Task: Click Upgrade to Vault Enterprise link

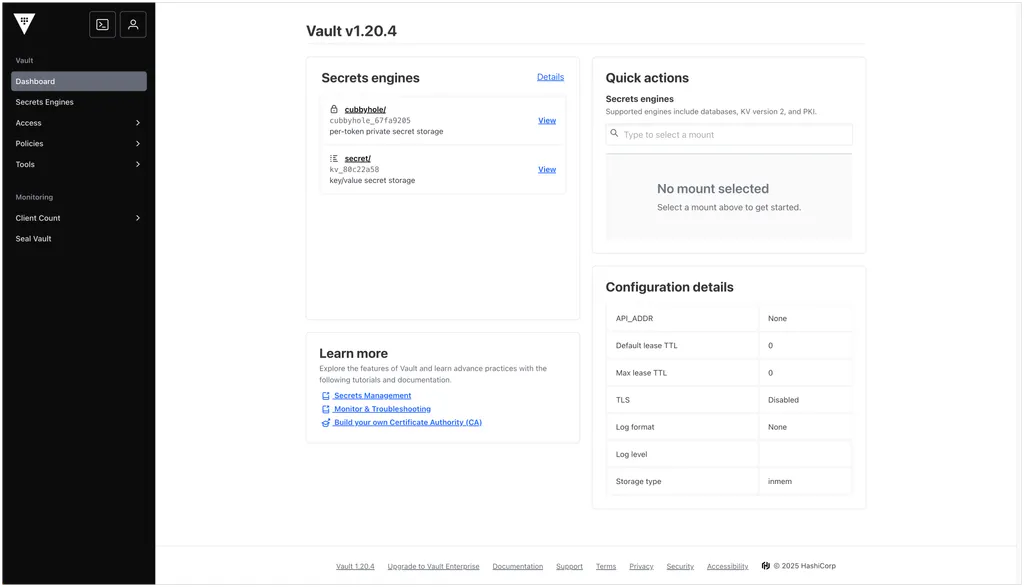Action: (434, 567)
